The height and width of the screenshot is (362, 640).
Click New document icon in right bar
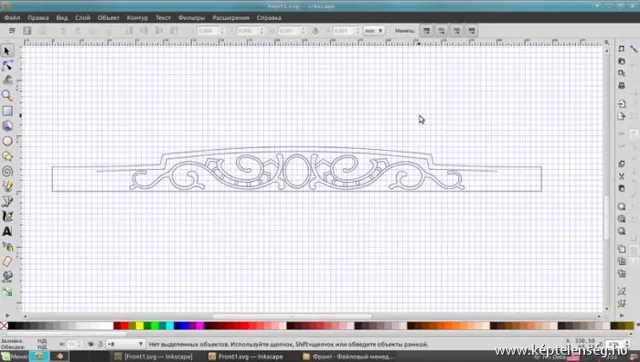pos(621,49)
